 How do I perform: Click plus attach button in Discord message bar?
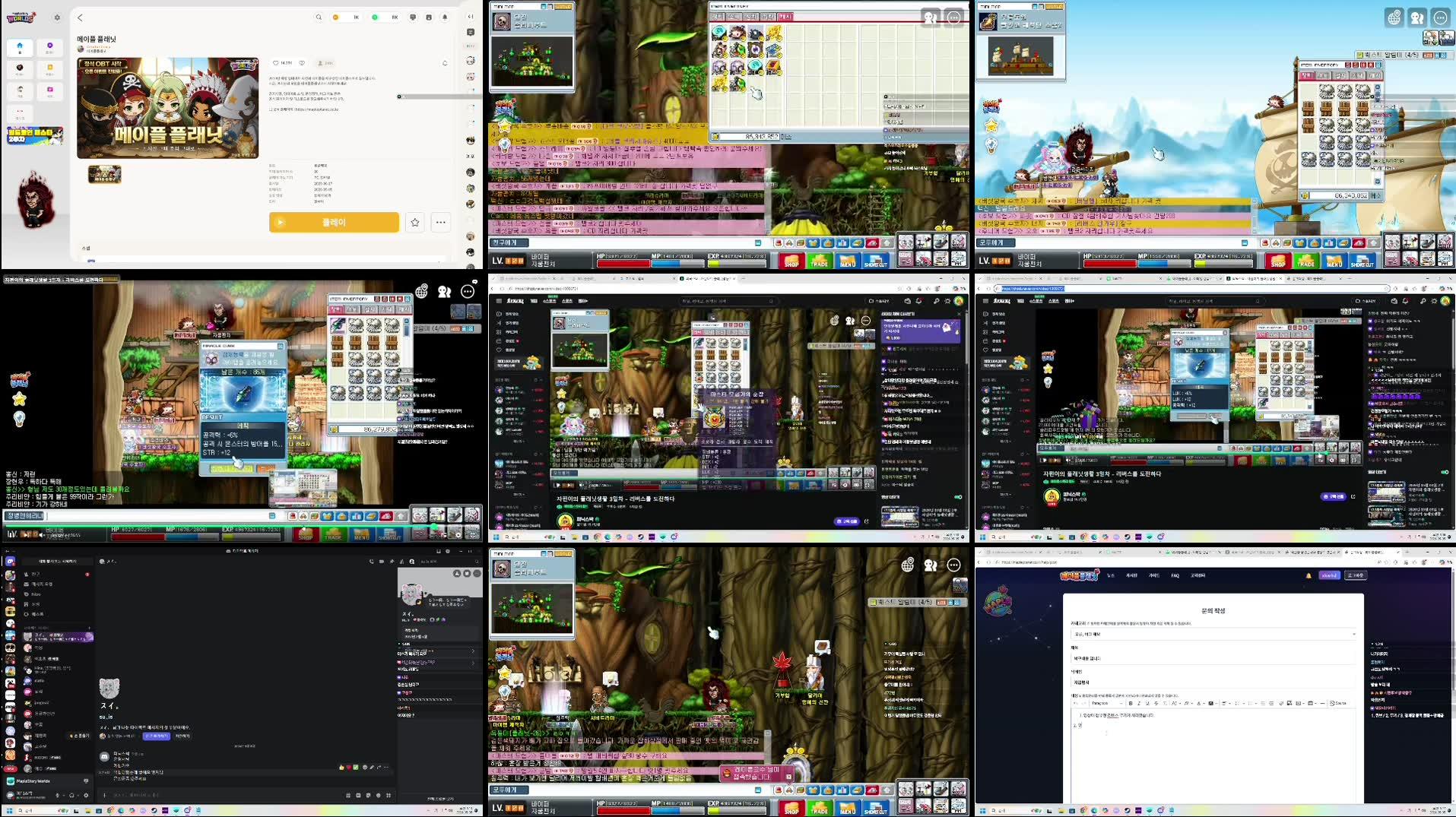point(105,795)
